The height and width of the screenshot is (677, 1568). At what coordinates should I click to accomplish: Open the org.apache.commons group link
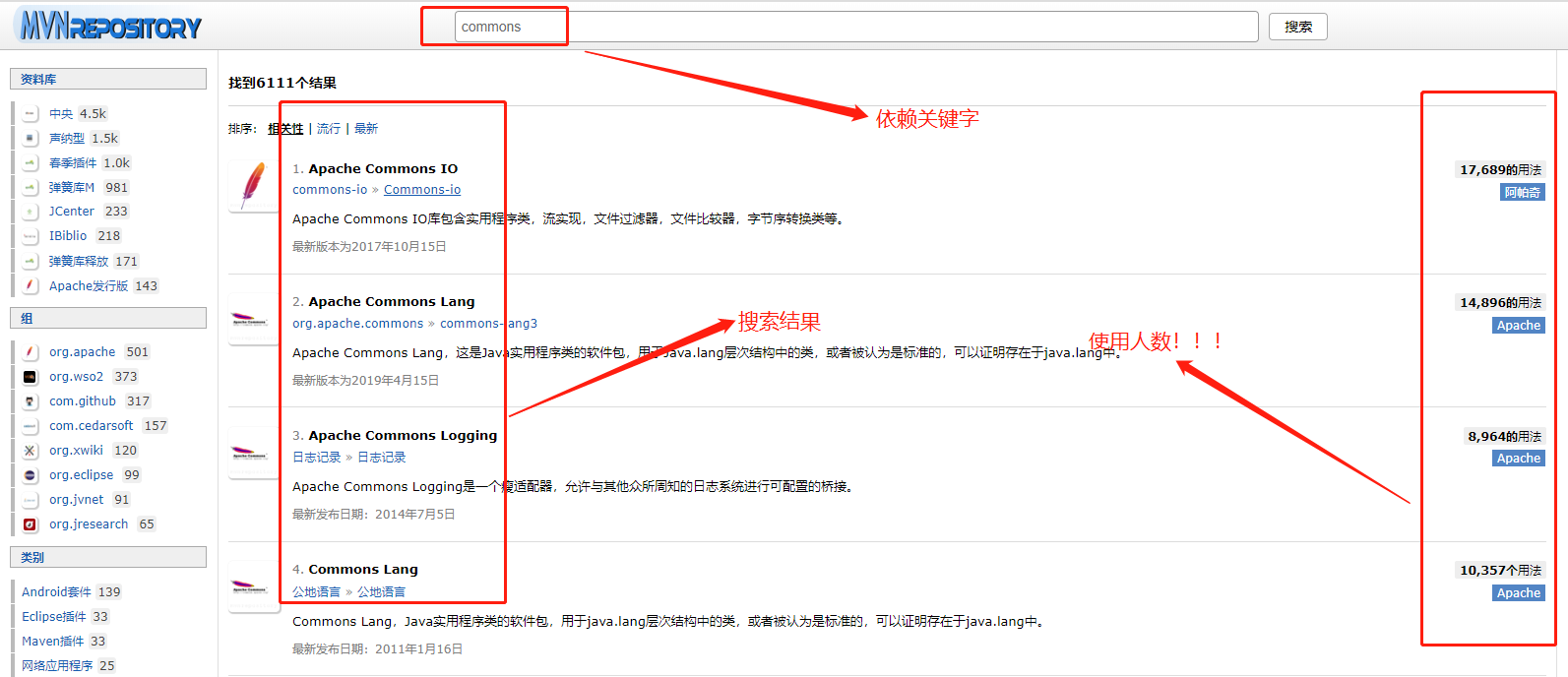[x=357, y=324]
